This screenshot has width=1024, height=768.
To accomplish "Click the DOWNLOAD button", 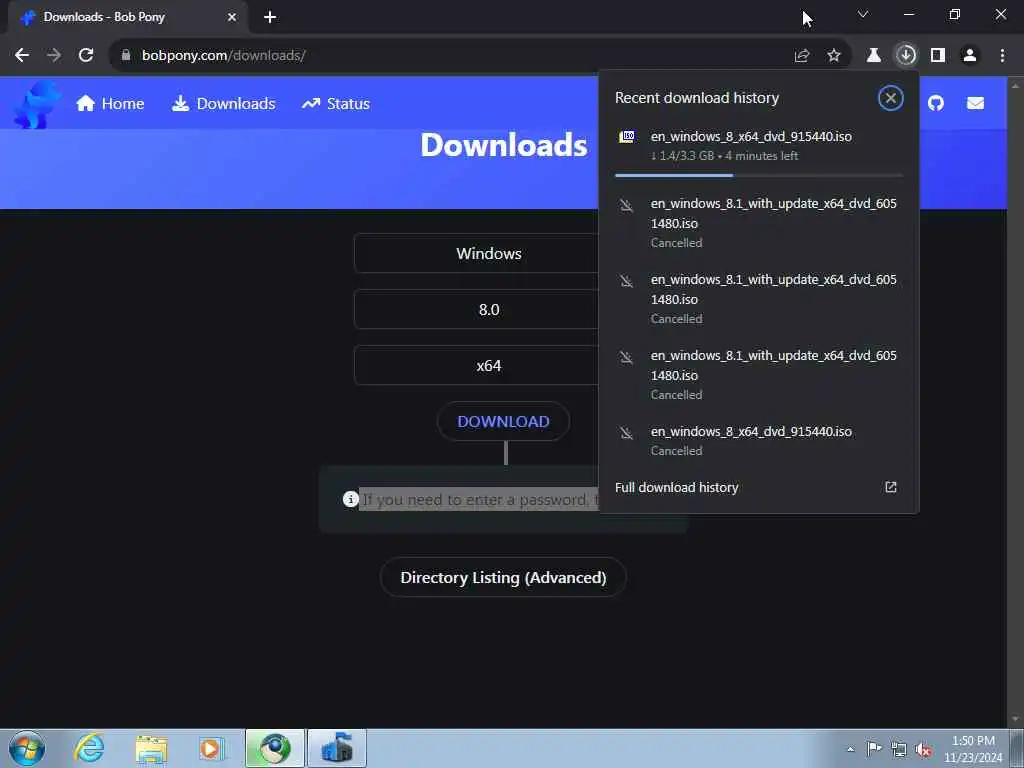I will coord(504,421).
